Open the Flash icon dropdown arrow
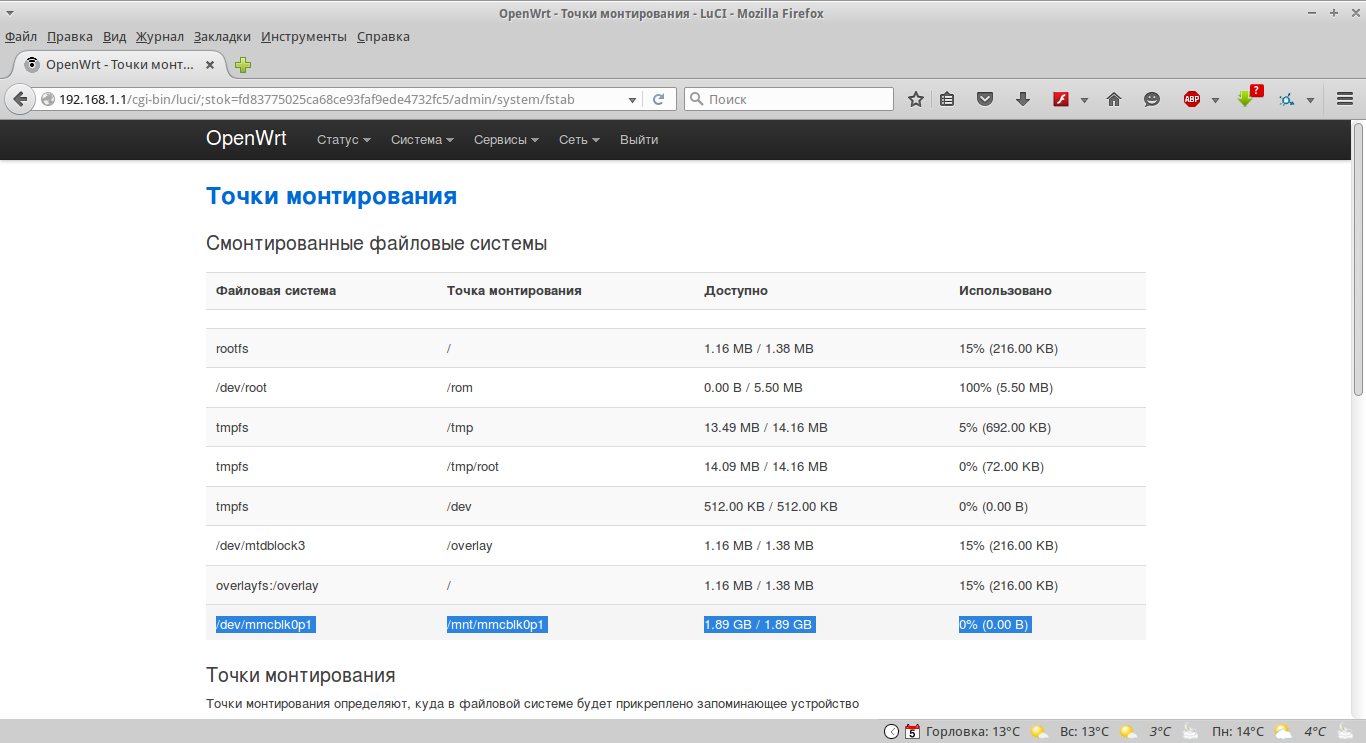 point(1084,100)
